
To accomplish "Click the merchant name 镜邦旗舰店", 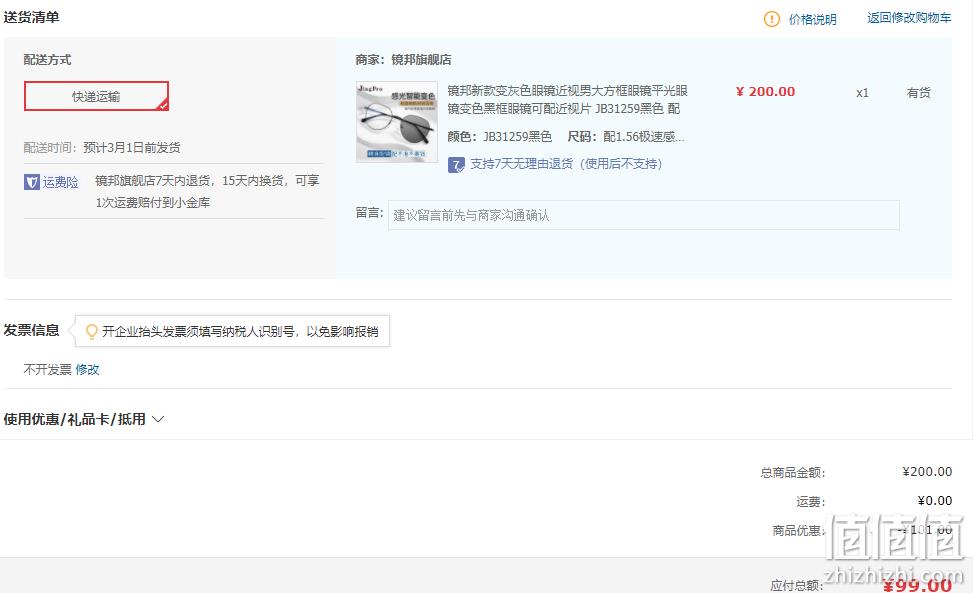I will tap(421, 60).
